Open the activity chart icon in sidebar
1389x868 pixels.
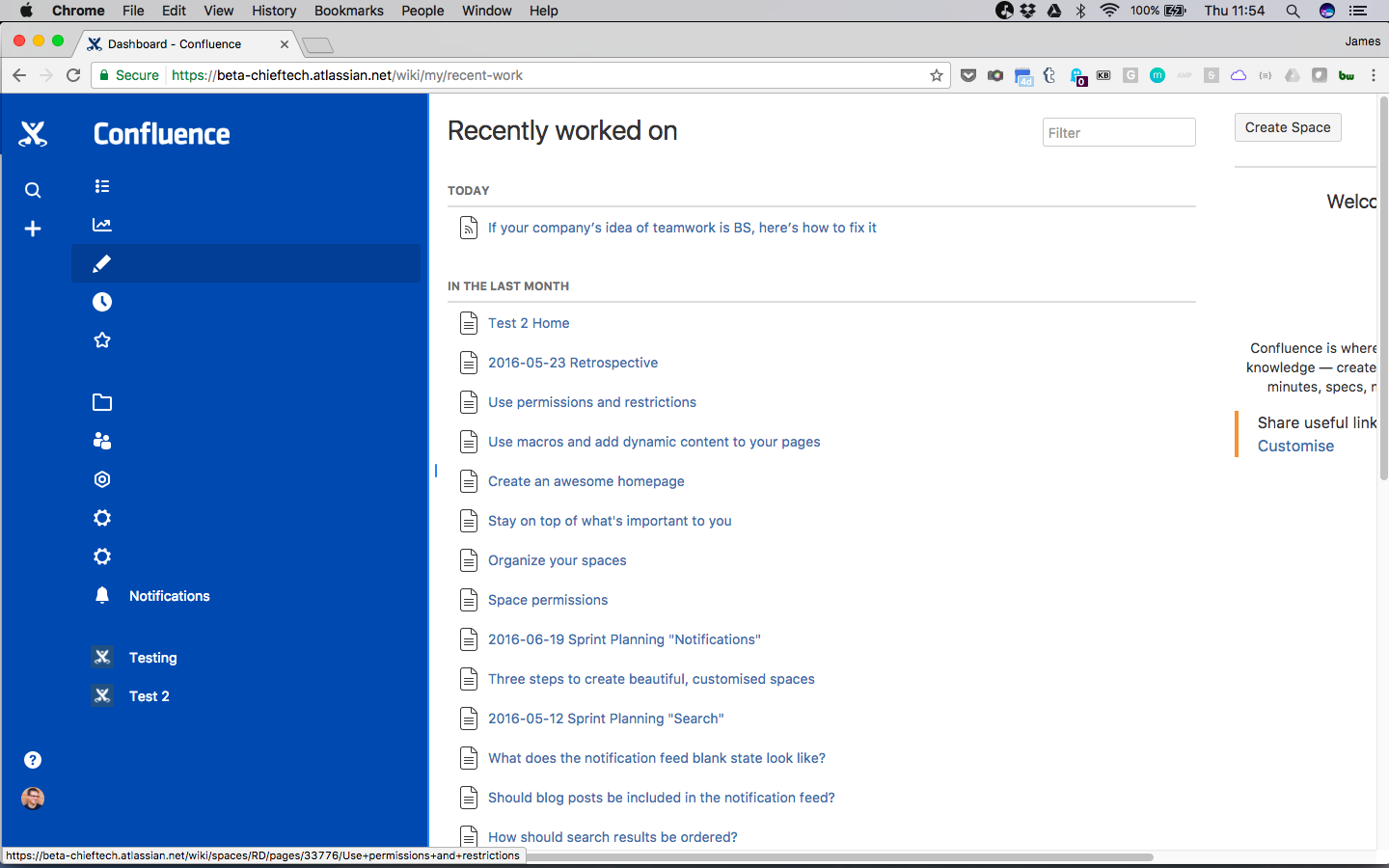102,225
